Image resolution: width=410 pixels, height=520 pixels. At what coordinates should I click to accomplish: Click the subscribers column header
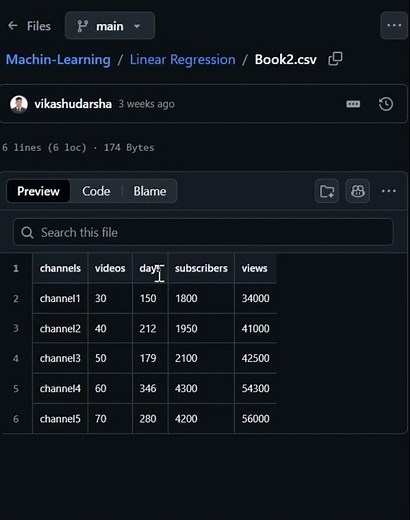pyautogui.click(x=201, y=268)
